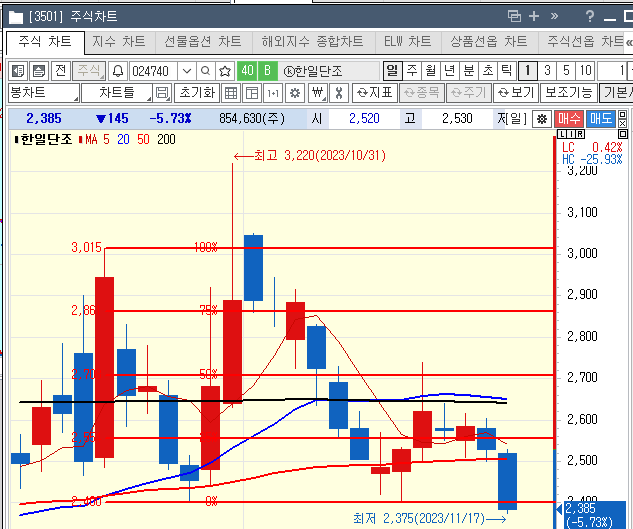Click the print chart icon
The image size is (633, 529).
[x=39, y=71]
